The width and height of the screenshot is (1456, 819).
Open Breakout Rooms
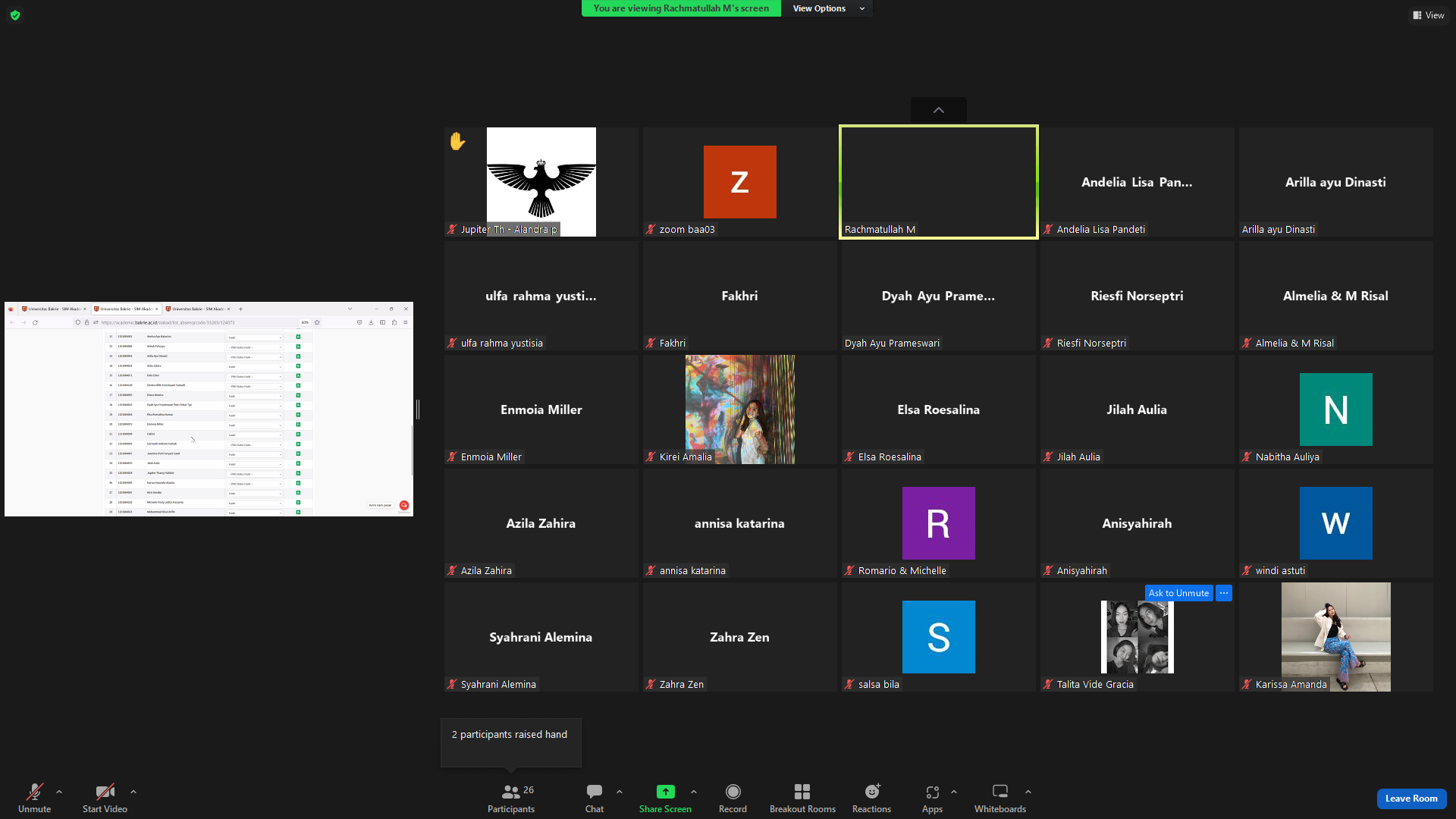pos(802,799)
